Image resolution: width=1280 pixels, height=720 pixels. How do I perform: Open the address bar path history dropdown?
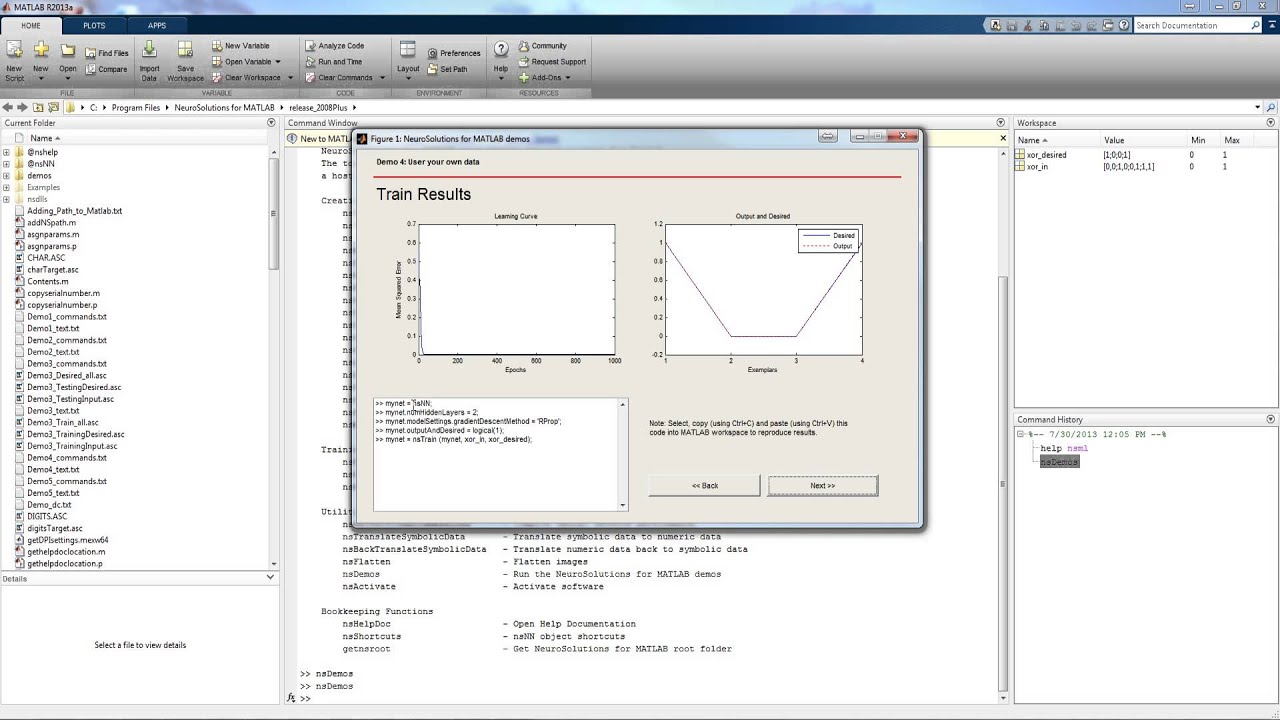click(x=1258, y=107)
